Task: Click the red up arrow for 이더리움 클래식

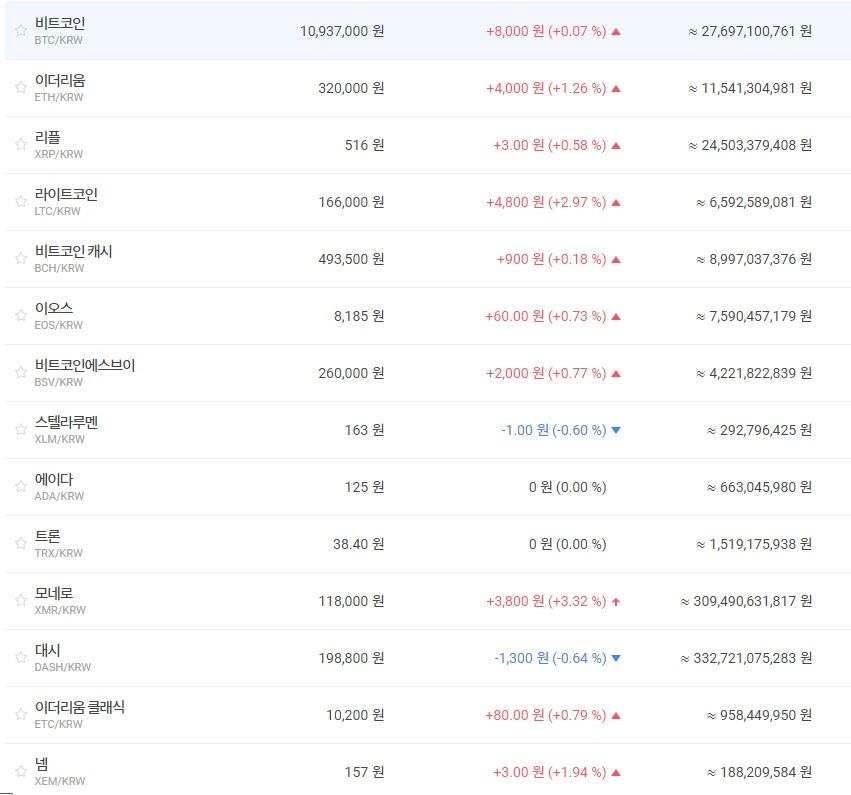Action: [x=616, y=715]
